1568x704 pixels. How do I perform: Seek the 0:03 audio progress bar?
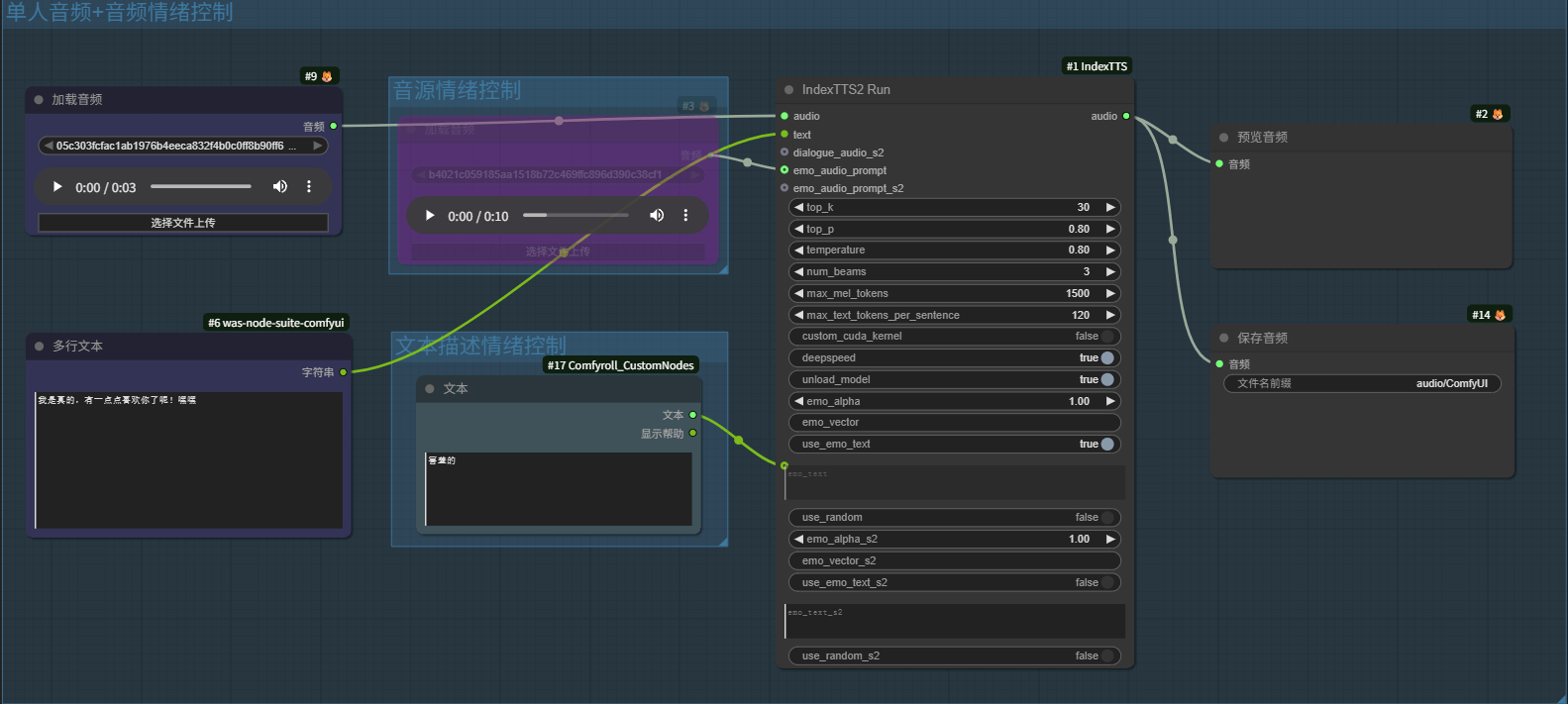(201, 186)
